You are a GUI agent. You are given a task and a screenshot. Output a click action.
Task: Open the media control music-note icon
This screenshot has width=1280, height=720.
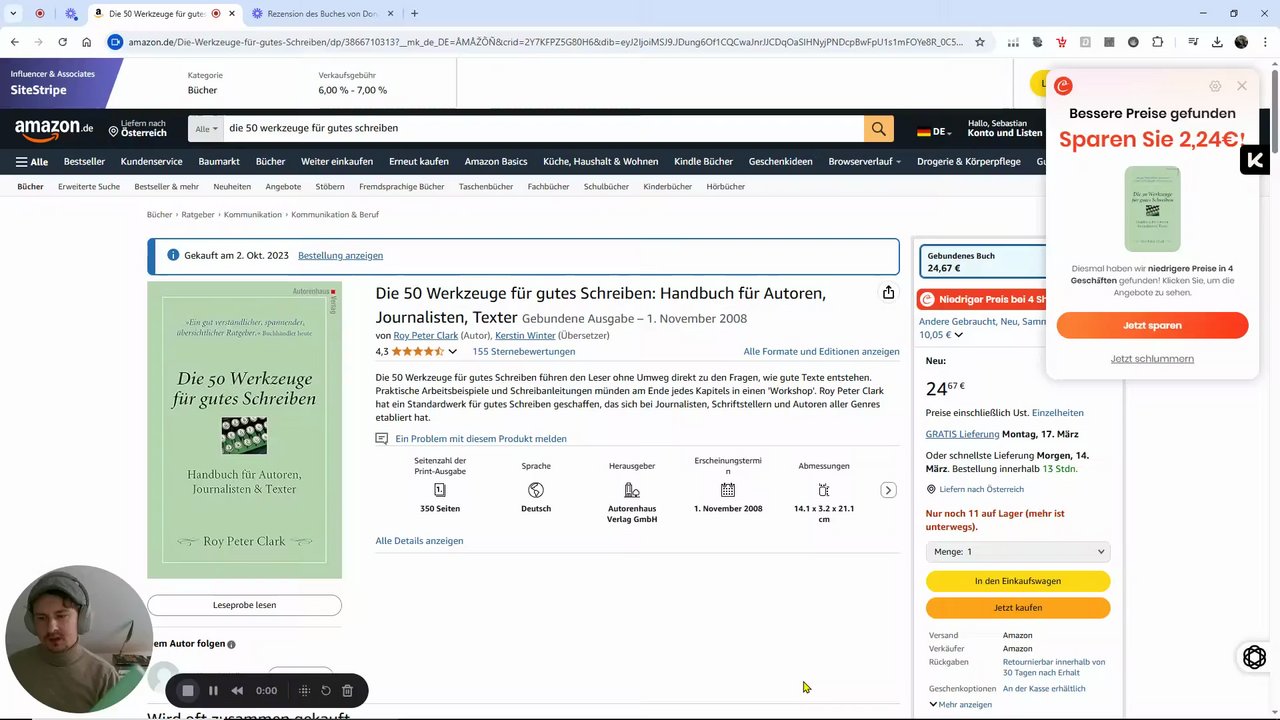1193,42
